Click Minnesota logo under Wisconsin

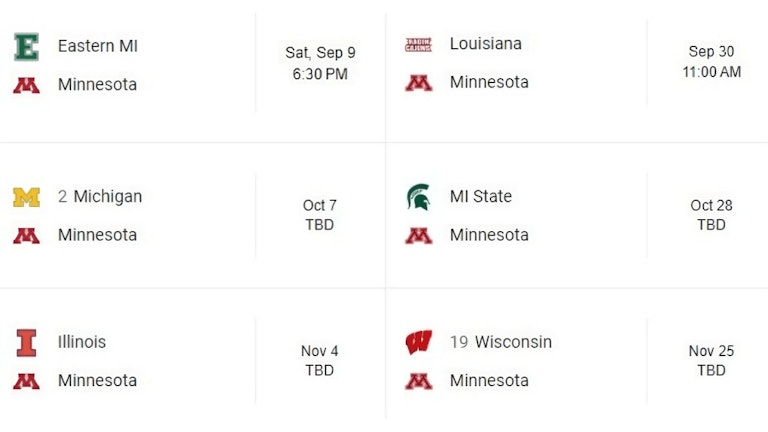pyautogui.click(x=419, y=381)
